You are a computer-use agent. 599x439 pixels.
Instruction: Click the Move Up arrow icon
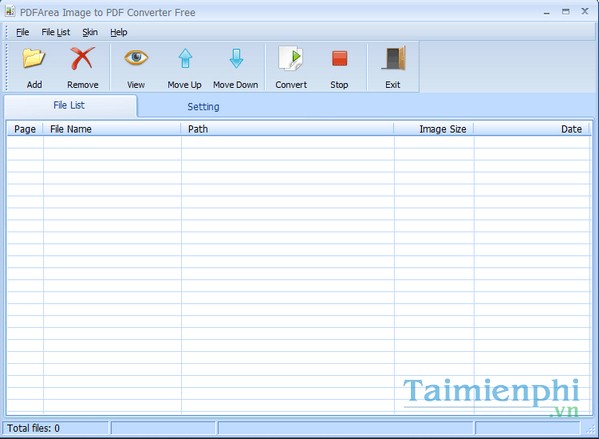[x=185, y=58]
